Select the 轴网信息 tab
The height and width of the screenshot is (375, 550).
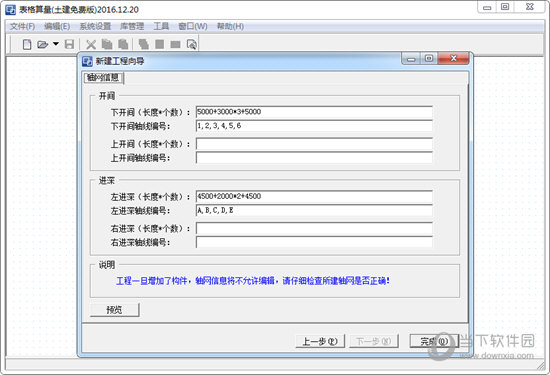[103, 78]
